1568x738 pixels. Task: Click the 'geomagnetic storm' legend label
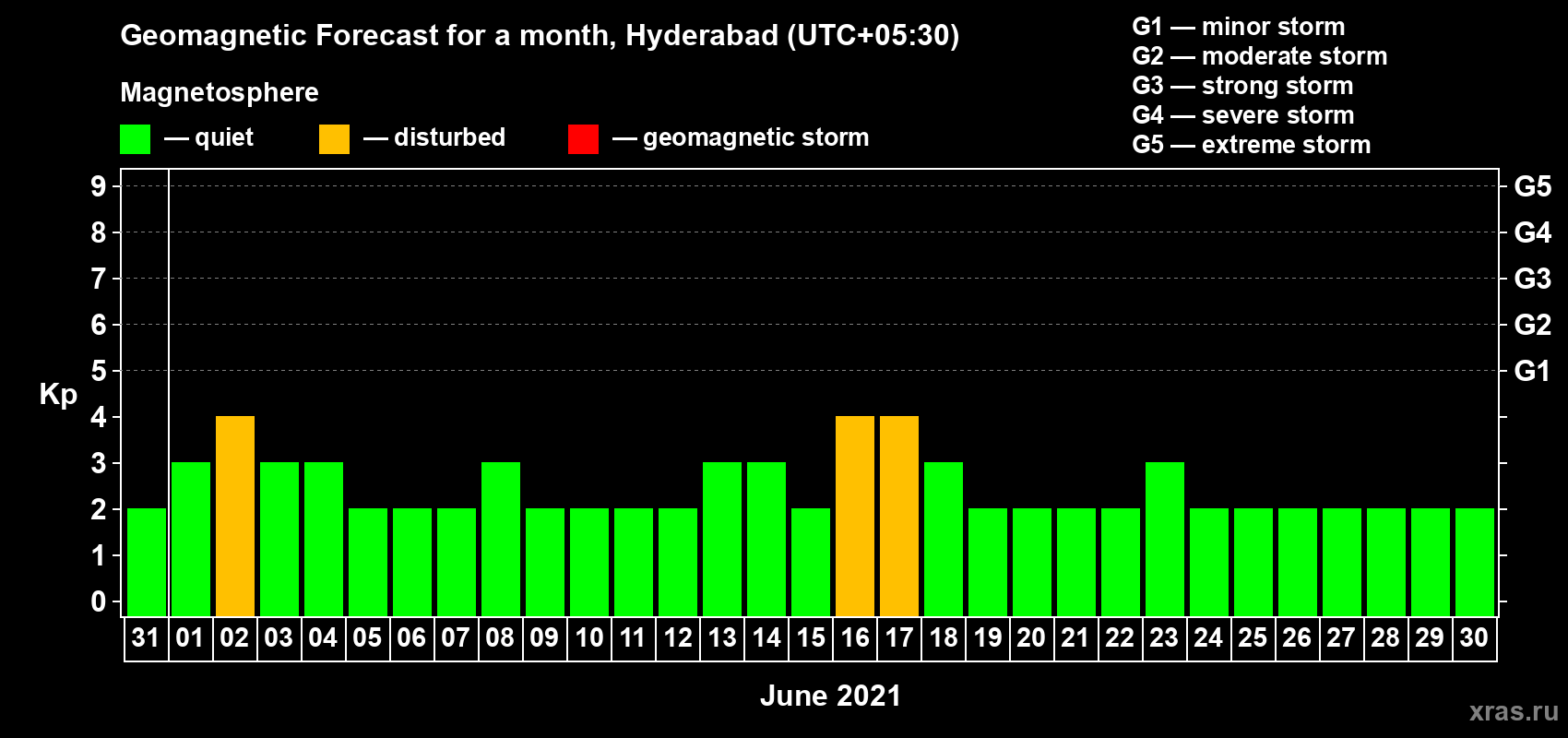[x=755, y=137]
